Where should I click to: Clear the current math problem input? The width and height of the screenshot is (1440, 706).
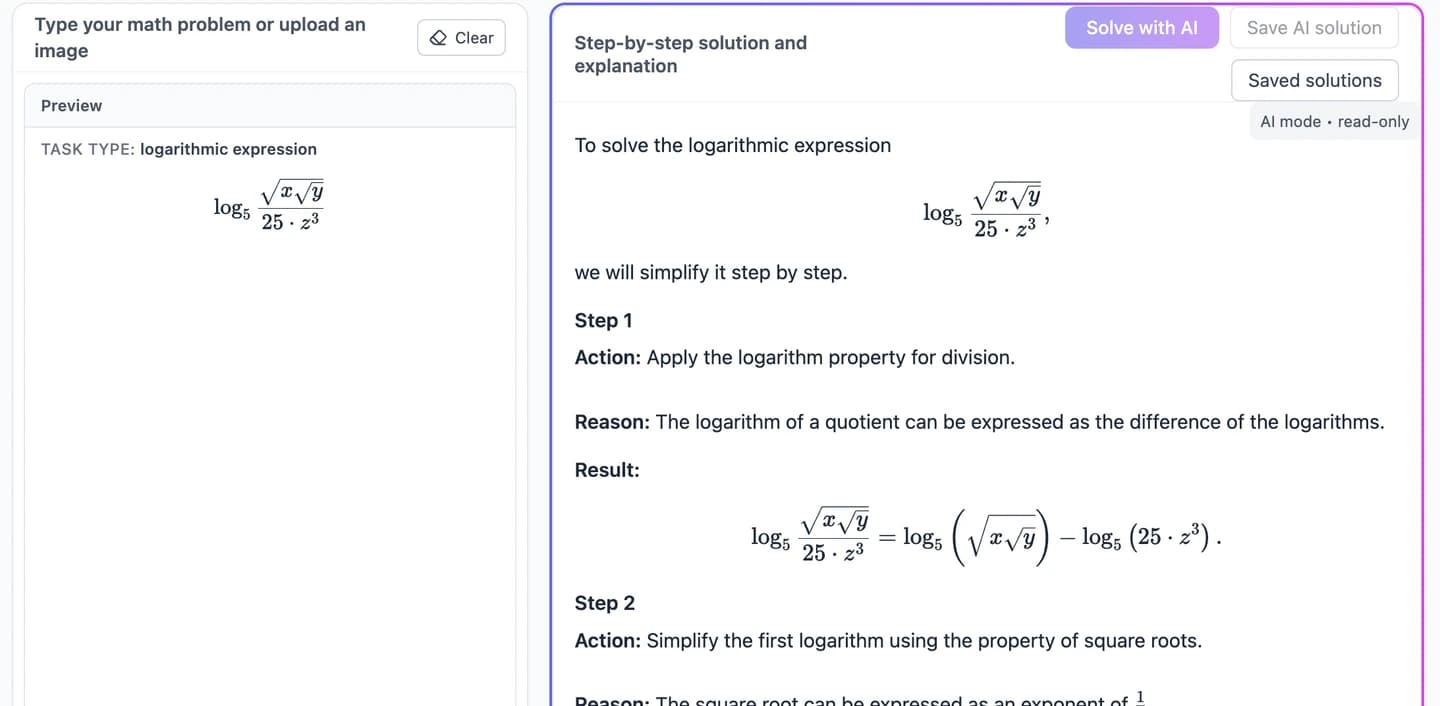coord(461,37)
